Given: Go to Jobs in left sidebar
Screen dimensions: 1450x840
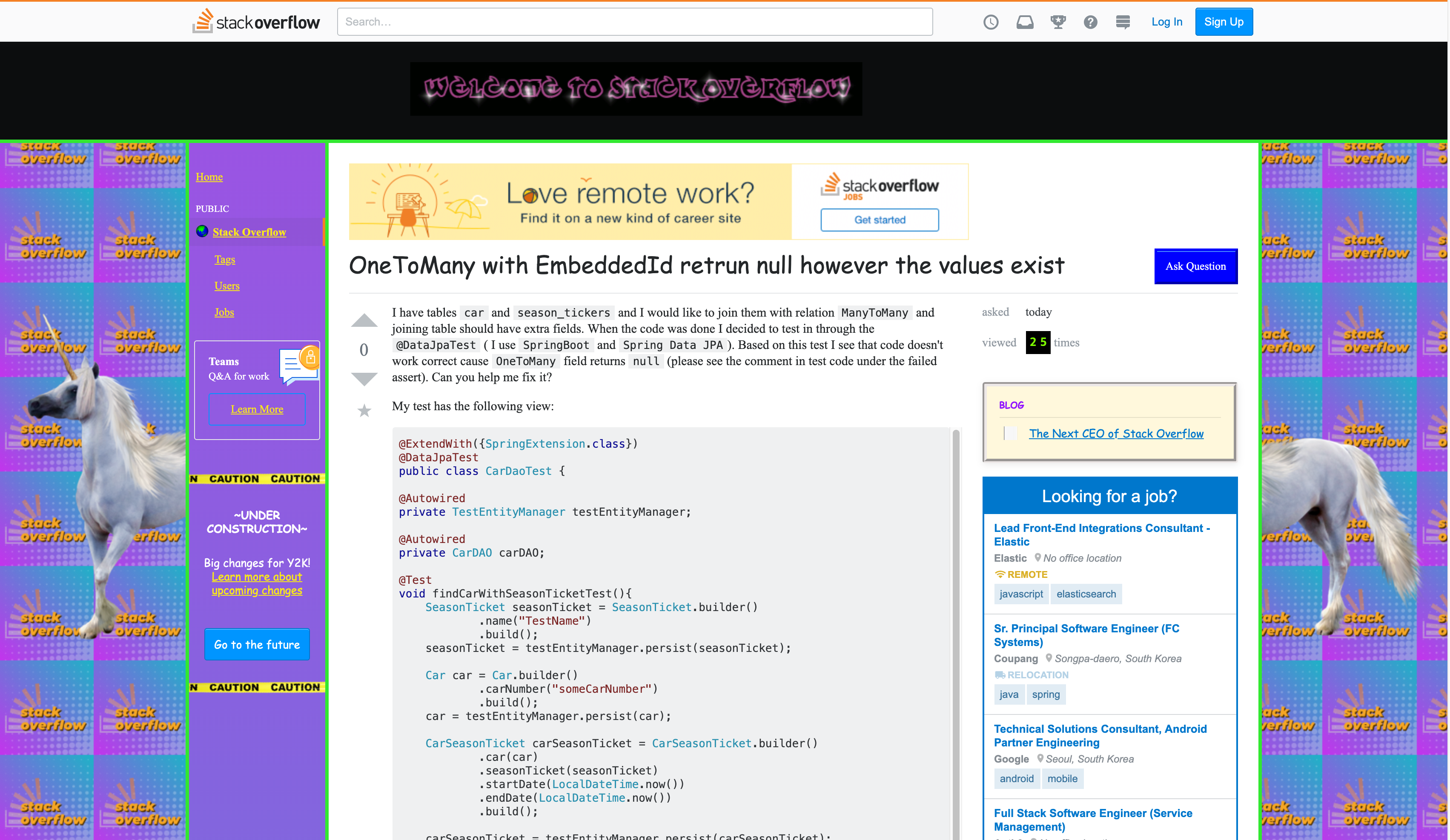Looking at the screenshot, I should [224, 312].
